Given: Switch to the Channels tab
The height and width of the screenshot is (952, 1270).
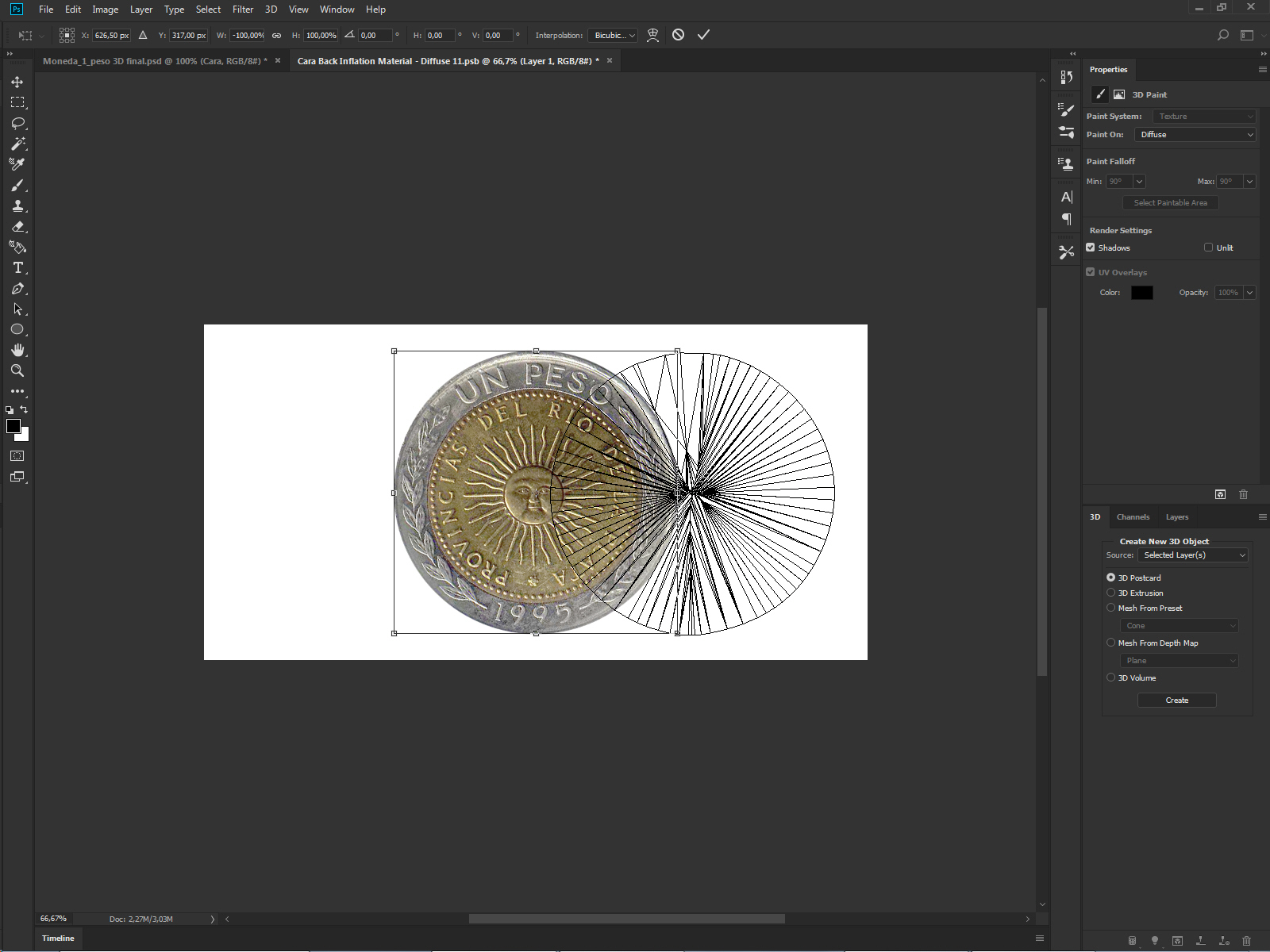Looking at the screenshot, I should tap(1133, 516).
